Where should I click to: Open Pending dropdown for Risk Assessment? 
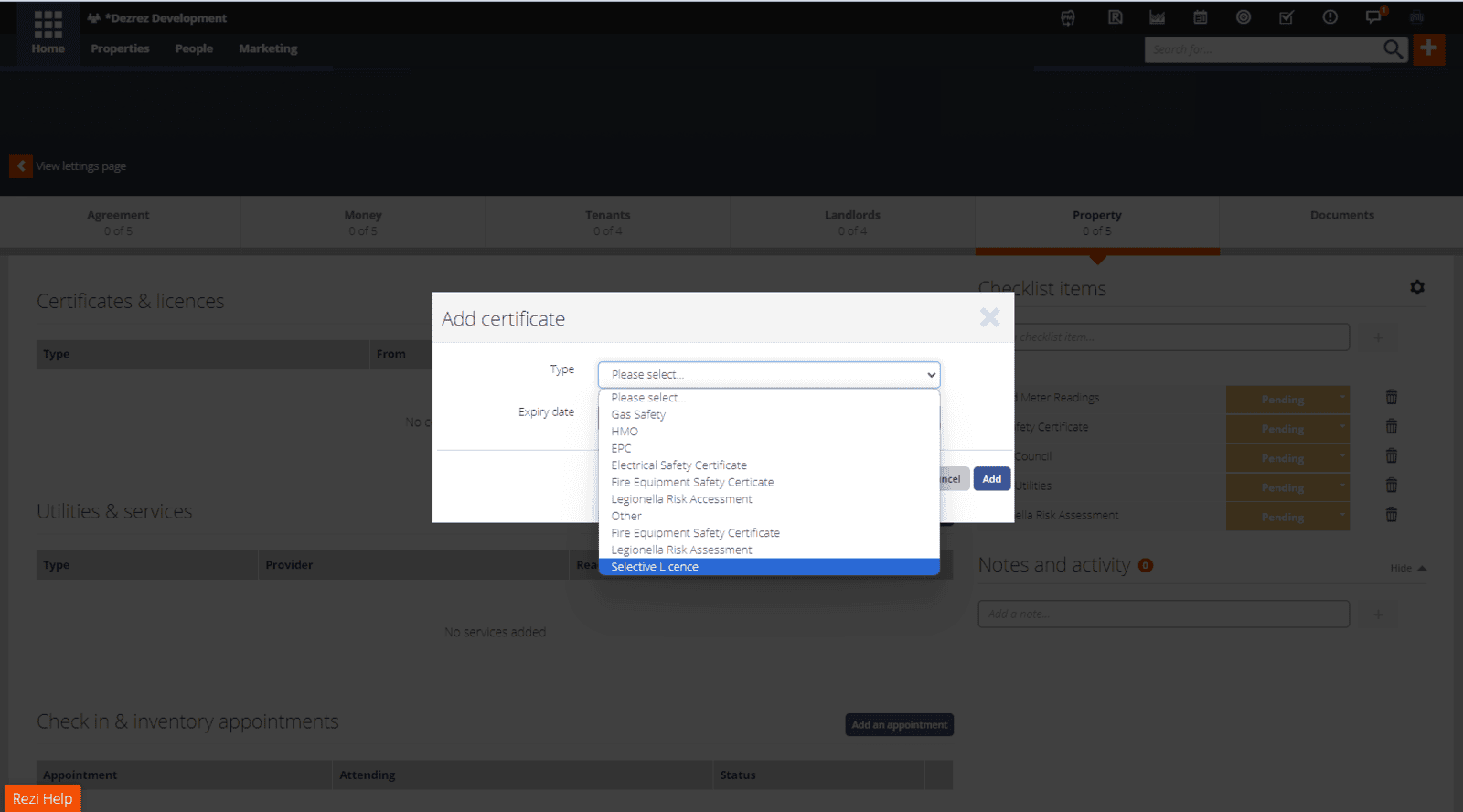1287,517
